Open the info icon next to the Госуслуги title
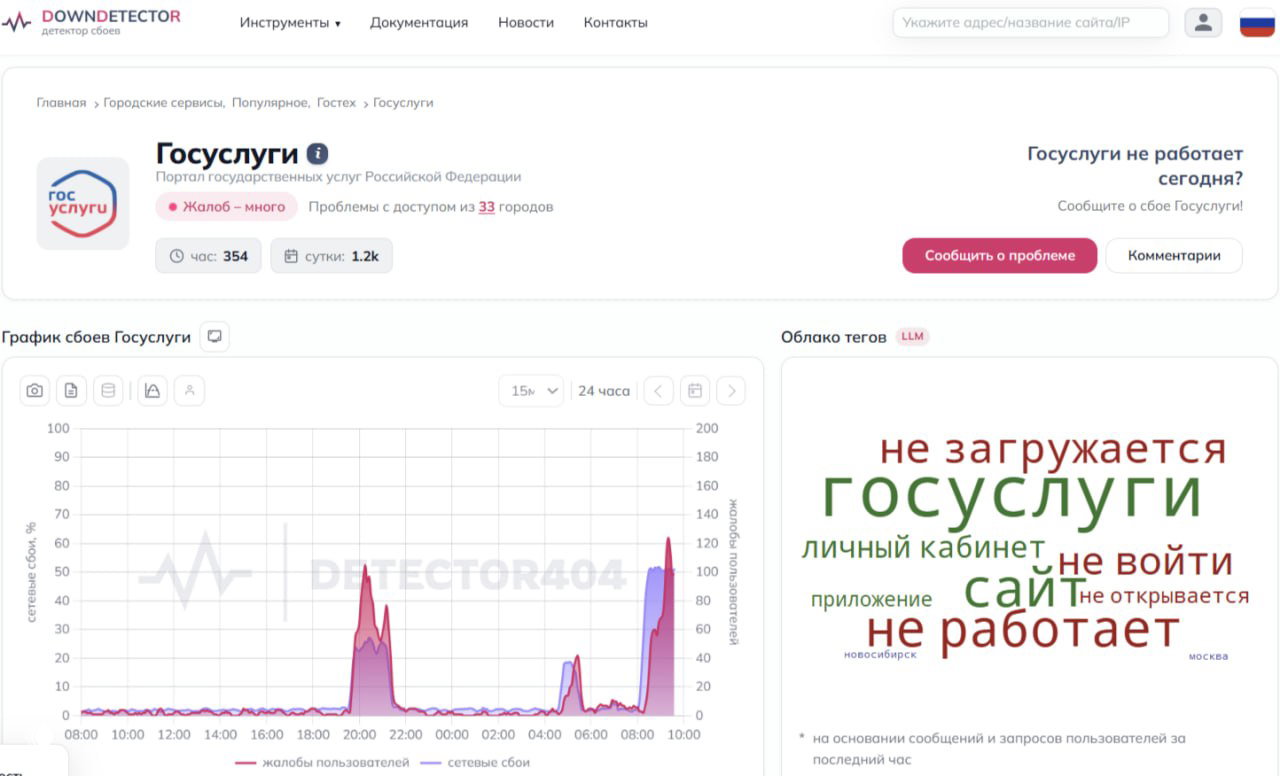Image resolution: width=1280 pixels, height=776 pixels. click(x=317, y=154)
